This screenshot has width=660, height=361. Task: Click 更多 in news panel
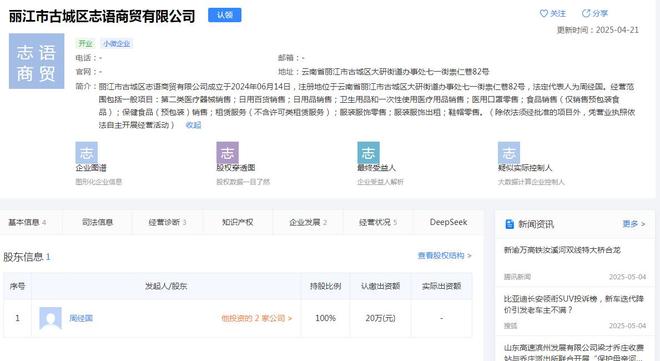pyautogui.click(x=633, y=224)
